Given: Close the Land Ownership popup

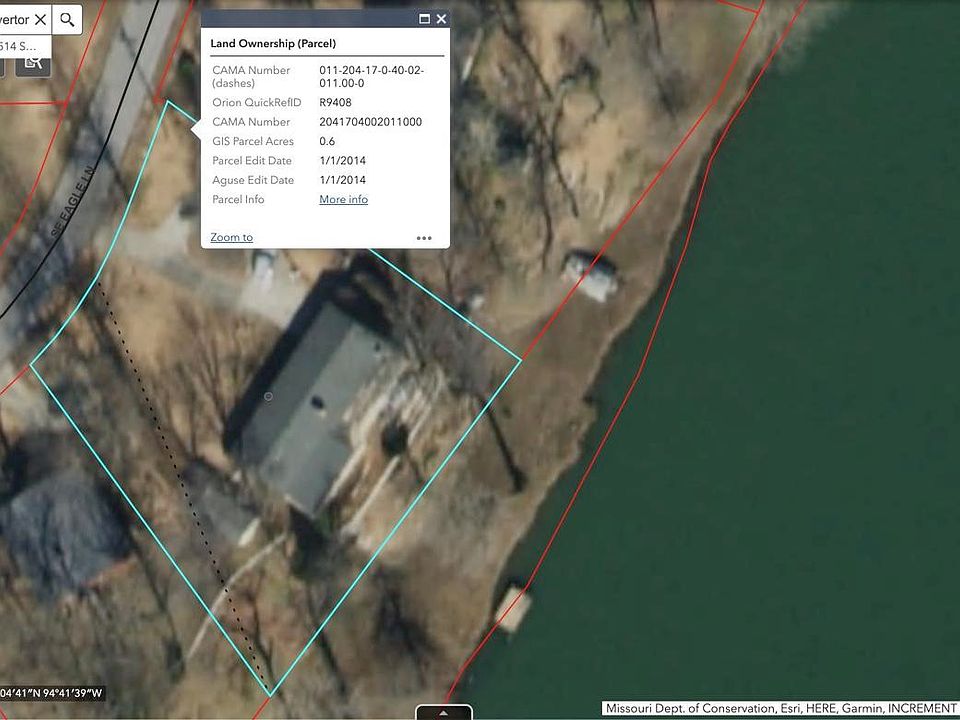Looking at the screenshot, I should [441, 19].
